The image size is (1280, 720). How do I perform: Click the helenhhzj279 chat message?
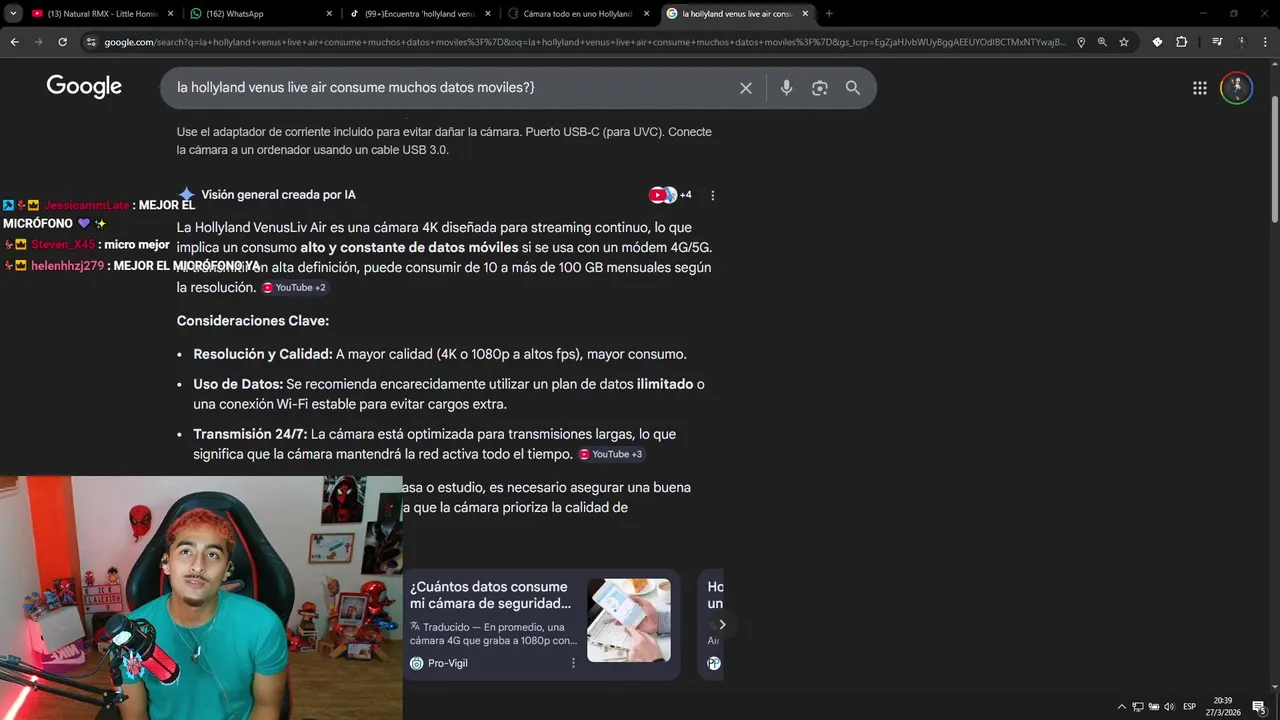132,266
